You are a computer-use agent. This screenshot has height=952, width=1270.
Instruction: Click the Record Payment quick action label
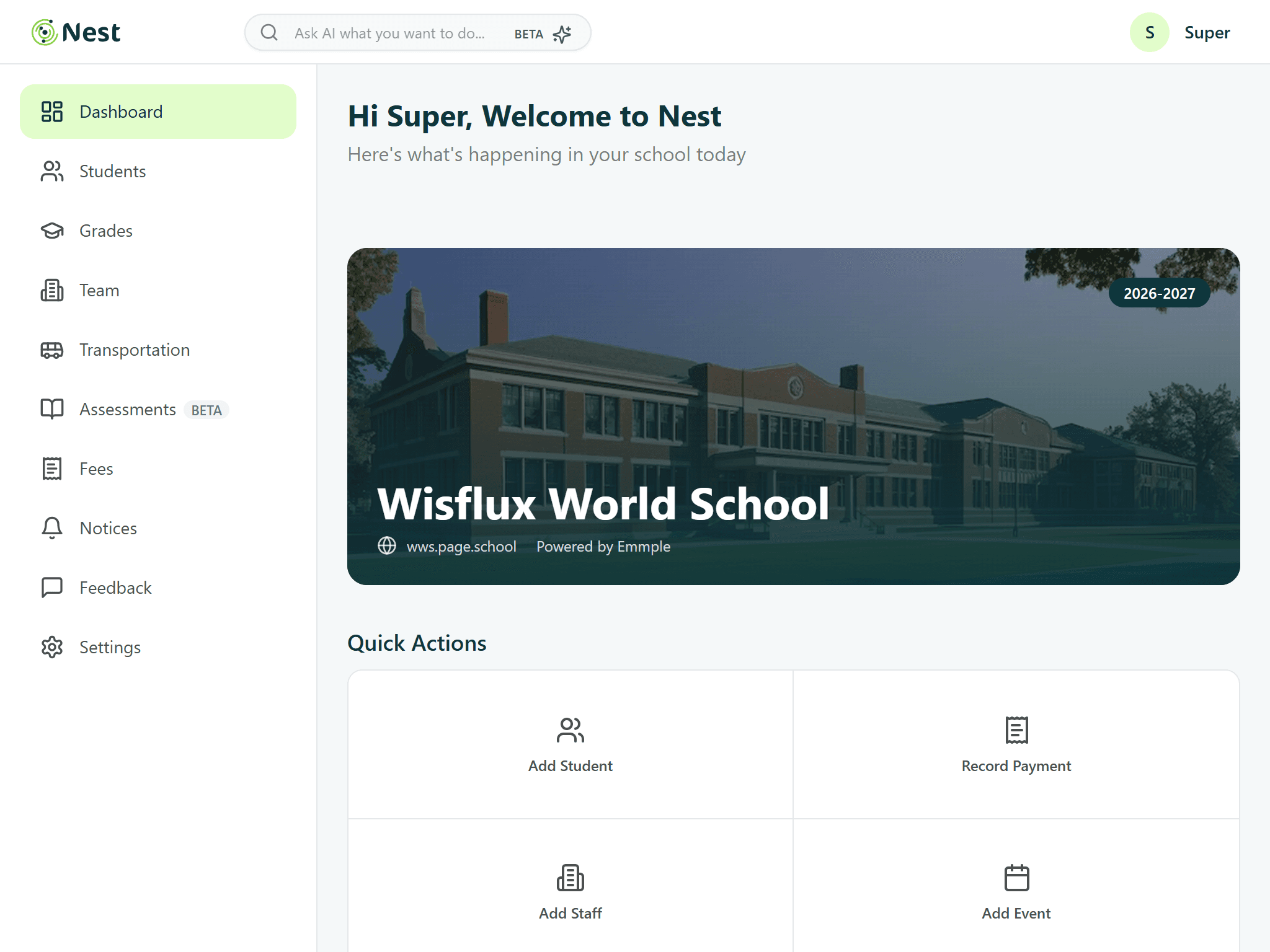[1016, 767]
